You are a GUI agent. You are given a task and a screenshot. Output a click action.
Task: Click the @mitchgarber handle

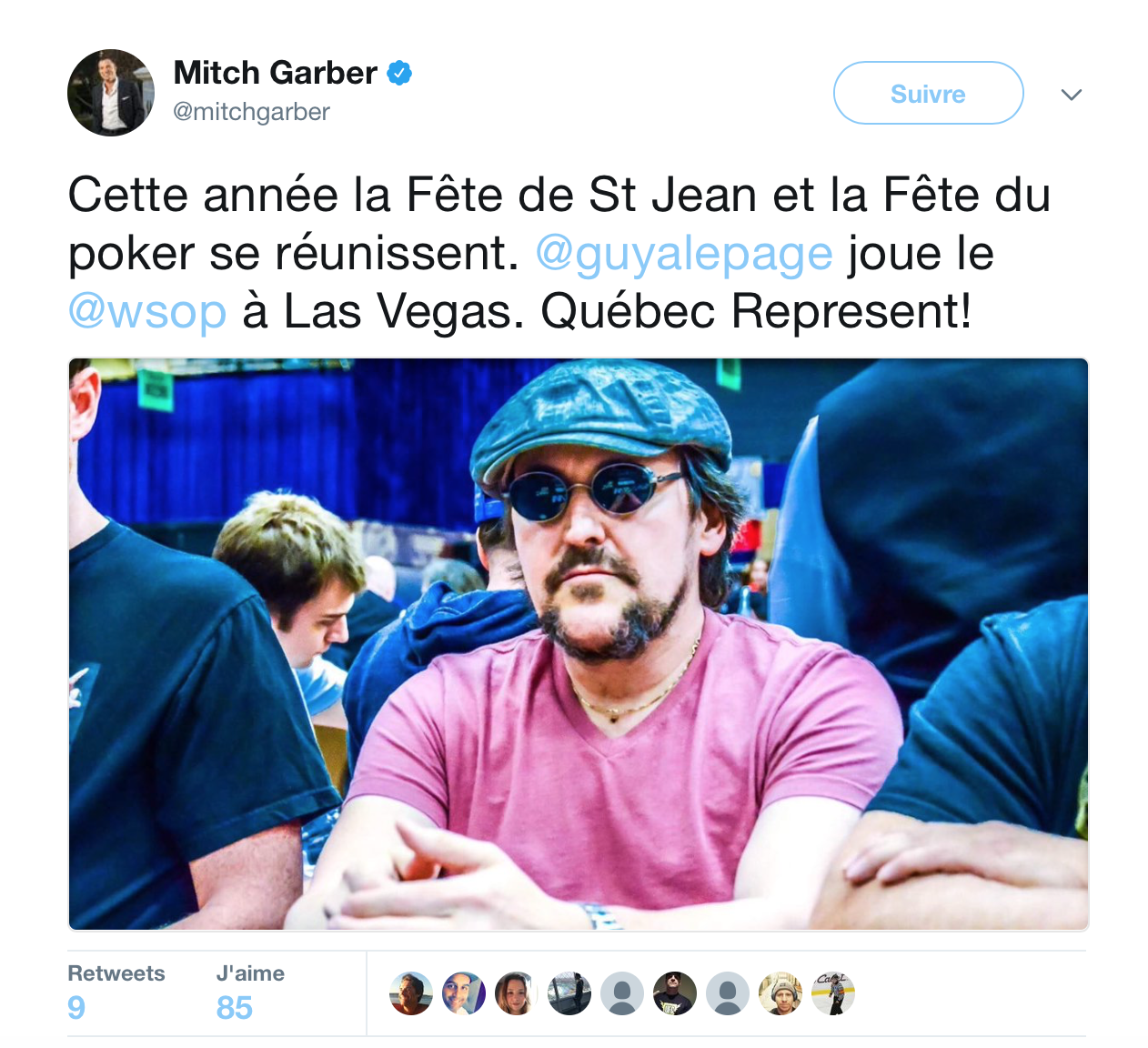[251, 112]
